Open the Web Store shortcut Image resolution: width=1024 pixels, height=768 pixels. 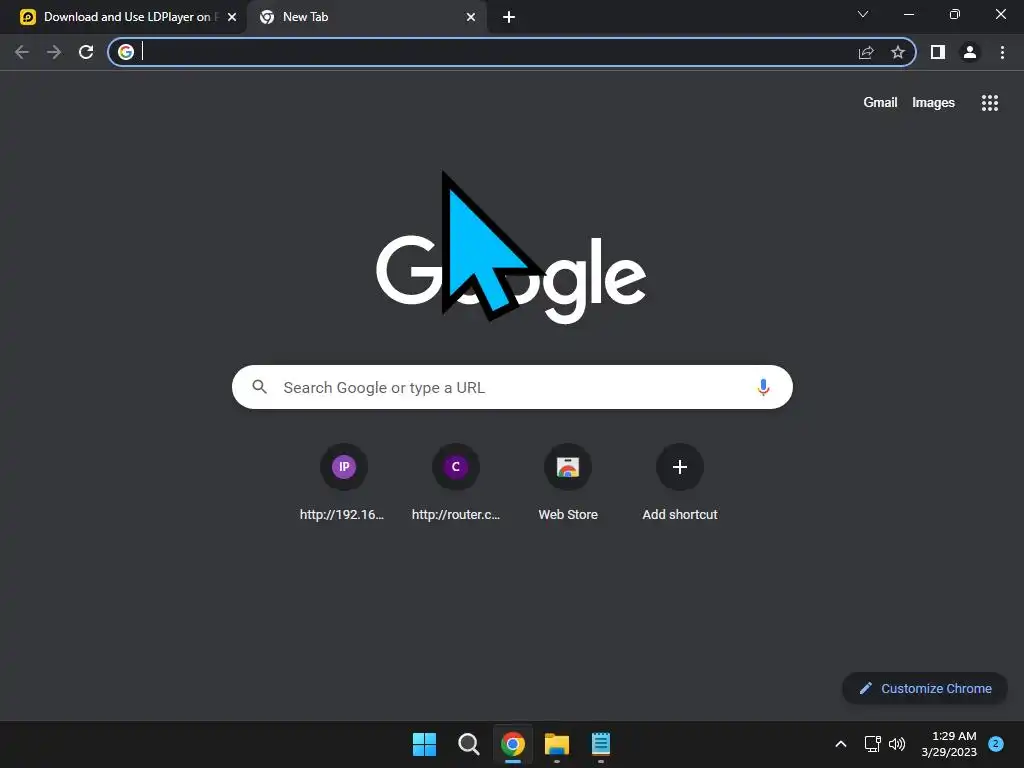568,483
